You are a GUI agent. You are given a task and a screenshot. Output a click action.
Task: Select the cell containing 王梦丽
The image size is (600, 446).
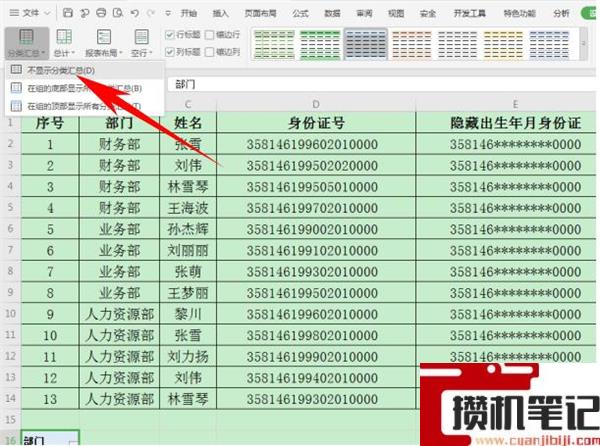click(188, 293)
